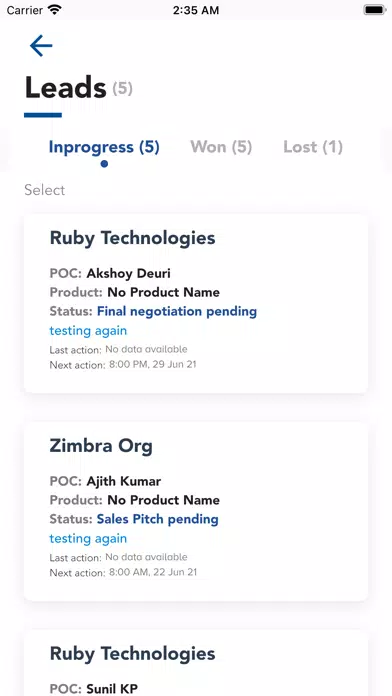Tap testing again note under Ruby Technologies
Viewport: 392px width, 696px height.
click(88, 331)
